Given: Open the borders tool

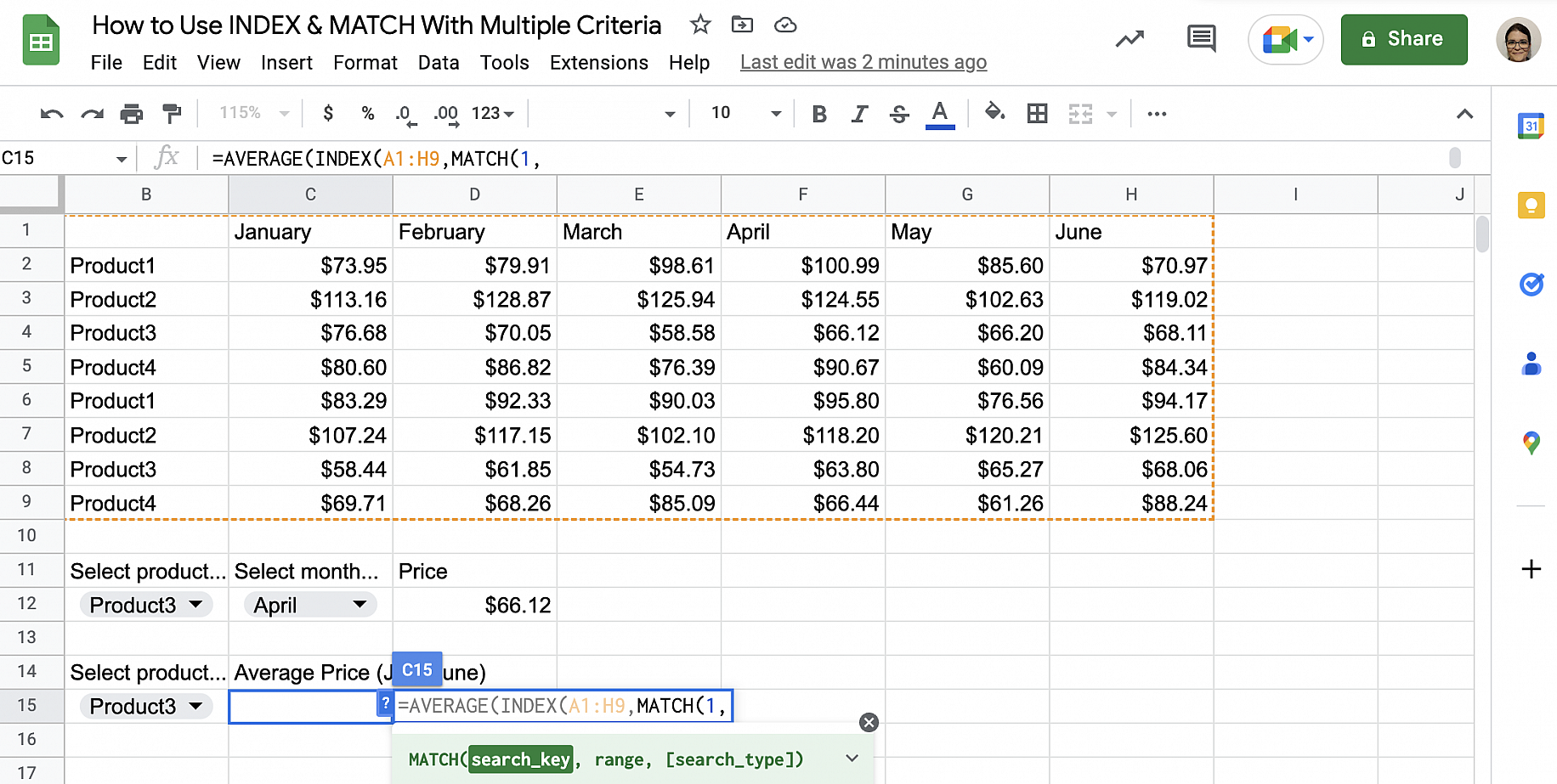Looking at the screenshot, I should point(1037,114).
